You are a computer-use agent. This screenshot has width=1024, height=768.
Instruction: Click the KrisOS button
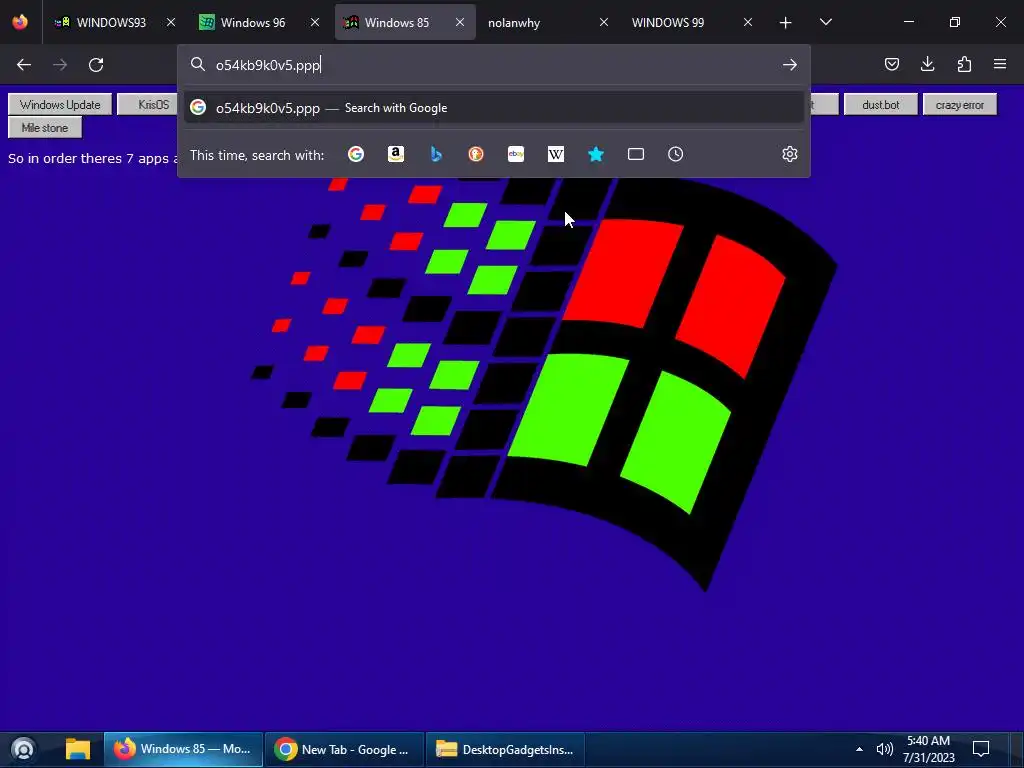tap(148, 104)
